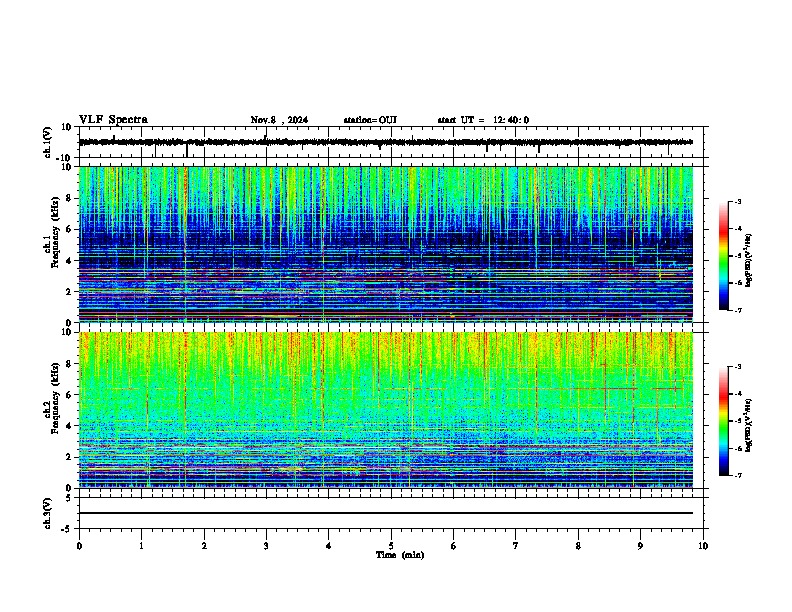
Task: Click the '-7' value below ch.2 color bar
Action: (x=737, y=476)
